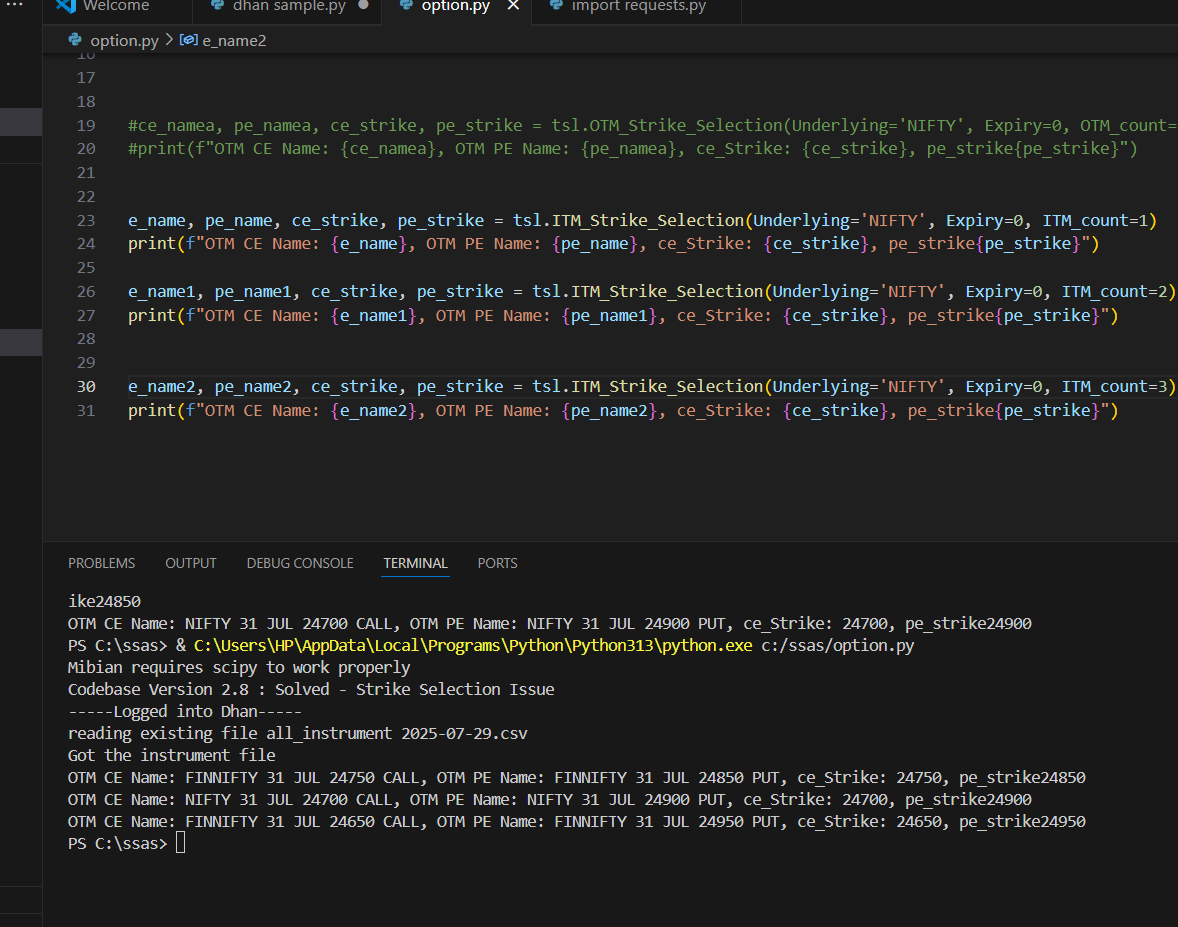Switch to the Welcome tab
Viewport: 1178px width, 927px height.
pyautogui.click(x=116, y=6)
